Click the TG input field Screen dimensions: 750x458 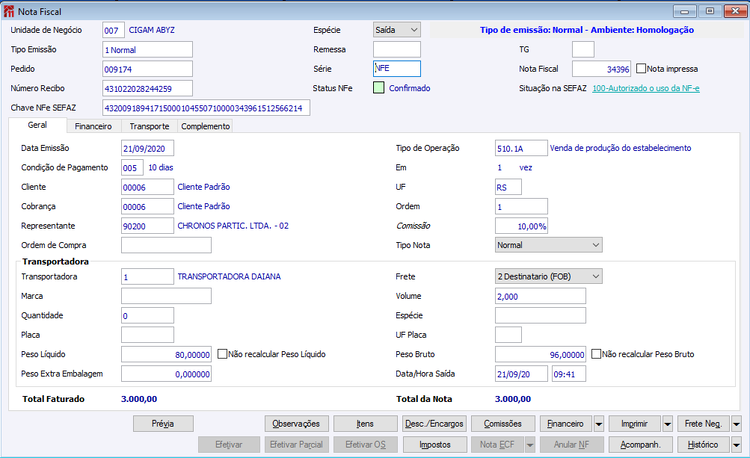(583, 50)
